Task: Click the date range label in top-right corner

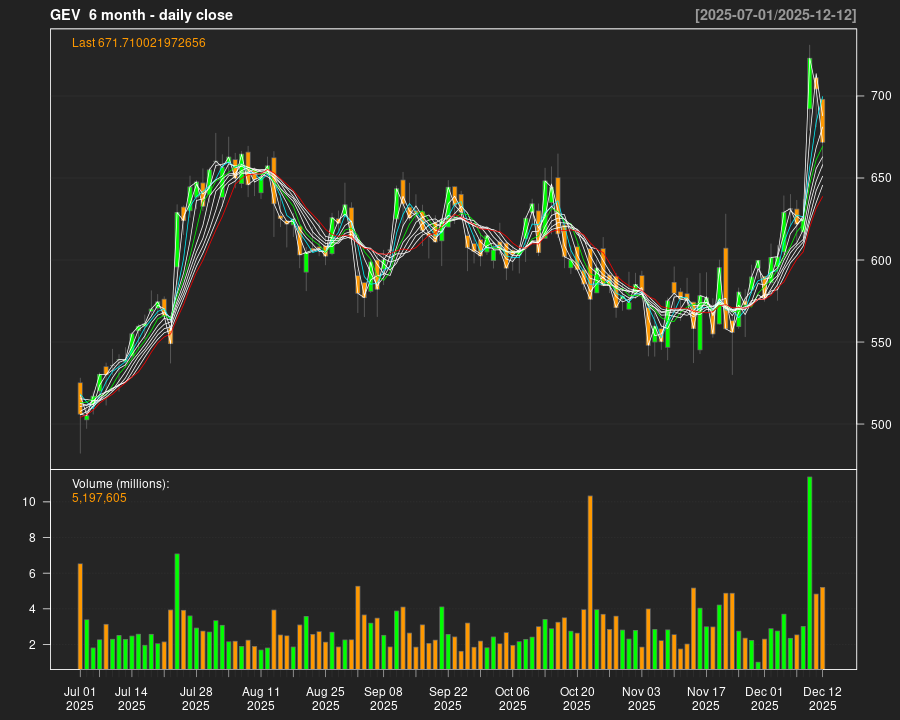Action: (775, 15)
